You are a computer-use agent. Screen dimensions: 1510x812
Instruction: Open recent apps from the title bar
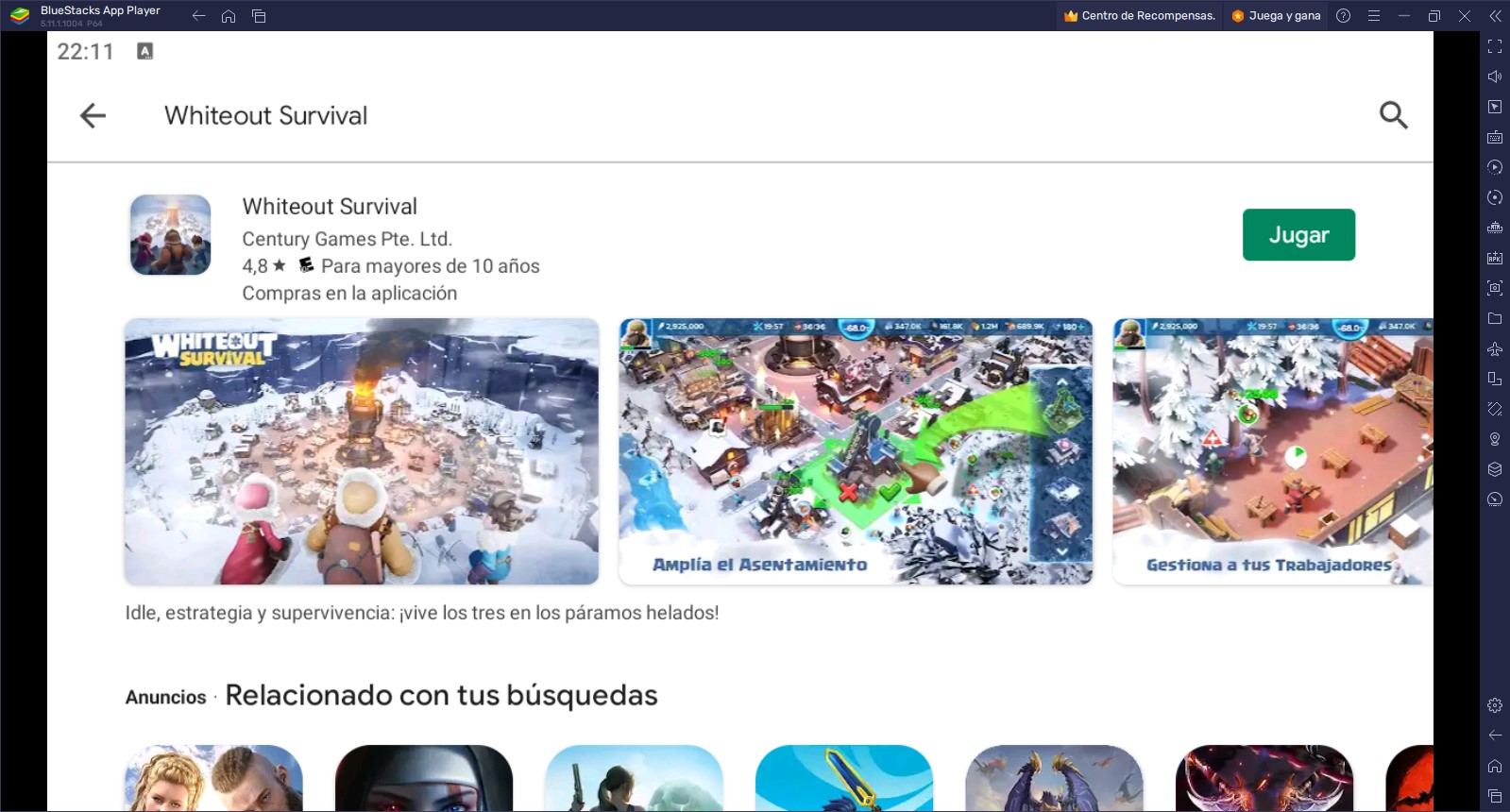pos(259,16)
